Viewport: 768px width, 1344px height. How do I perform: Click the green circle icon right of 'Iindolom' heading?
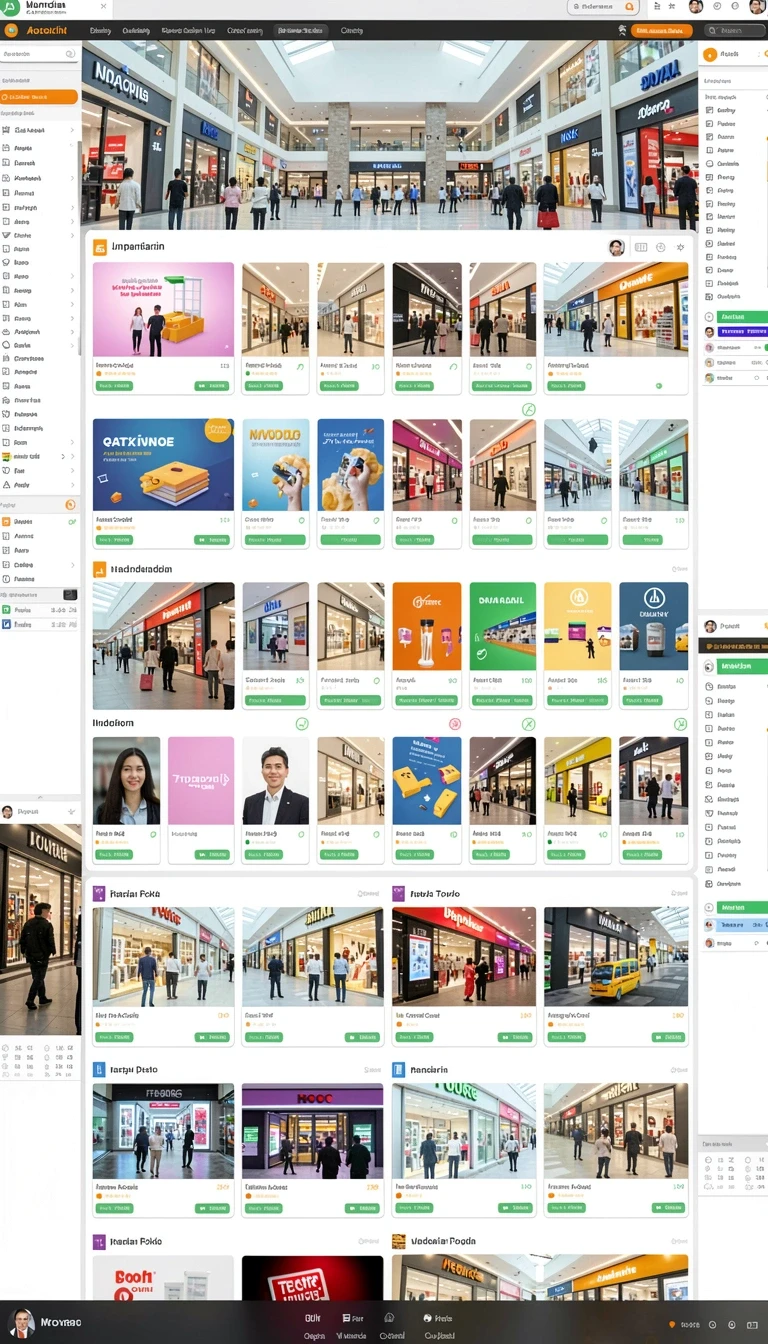(302, 723)
